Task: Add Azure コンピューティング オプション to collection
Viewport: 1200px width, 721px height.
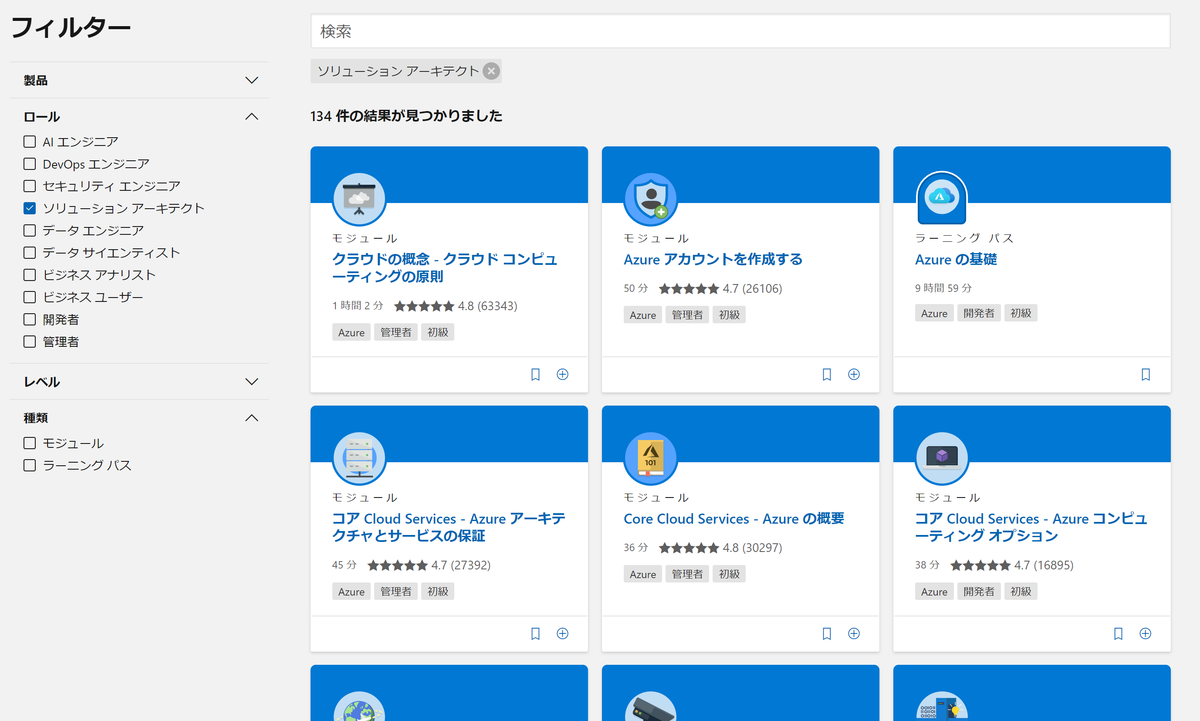Action: (x=1145, y=633)
